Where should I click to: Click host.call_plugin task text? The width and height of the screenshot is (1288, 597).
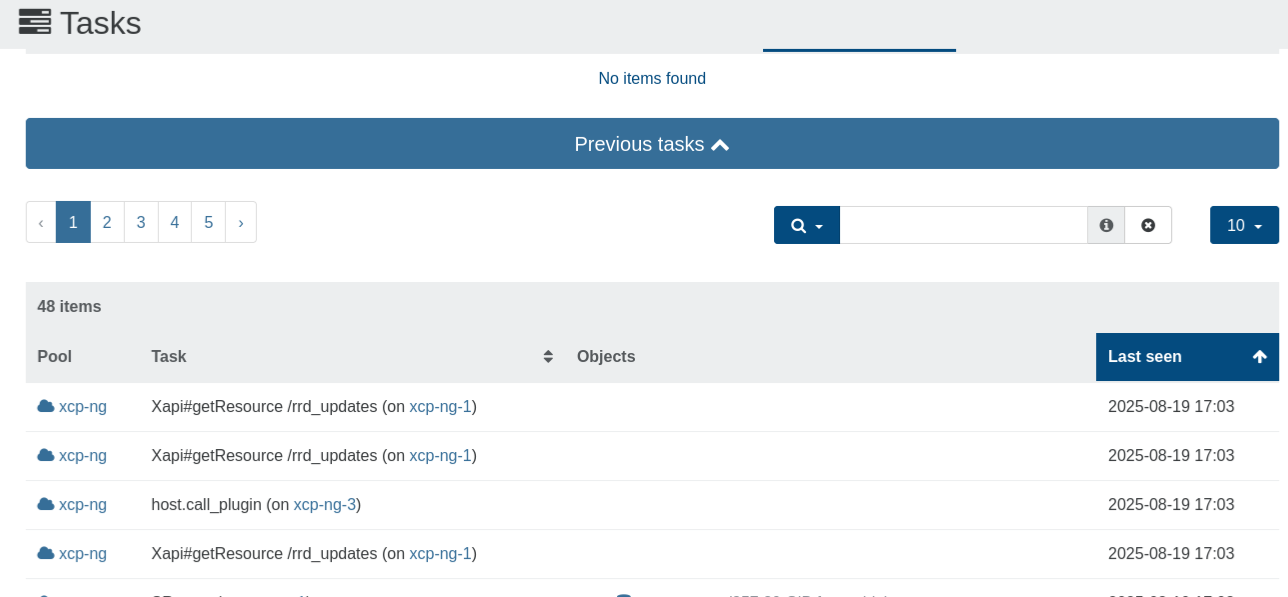(206, 505)
